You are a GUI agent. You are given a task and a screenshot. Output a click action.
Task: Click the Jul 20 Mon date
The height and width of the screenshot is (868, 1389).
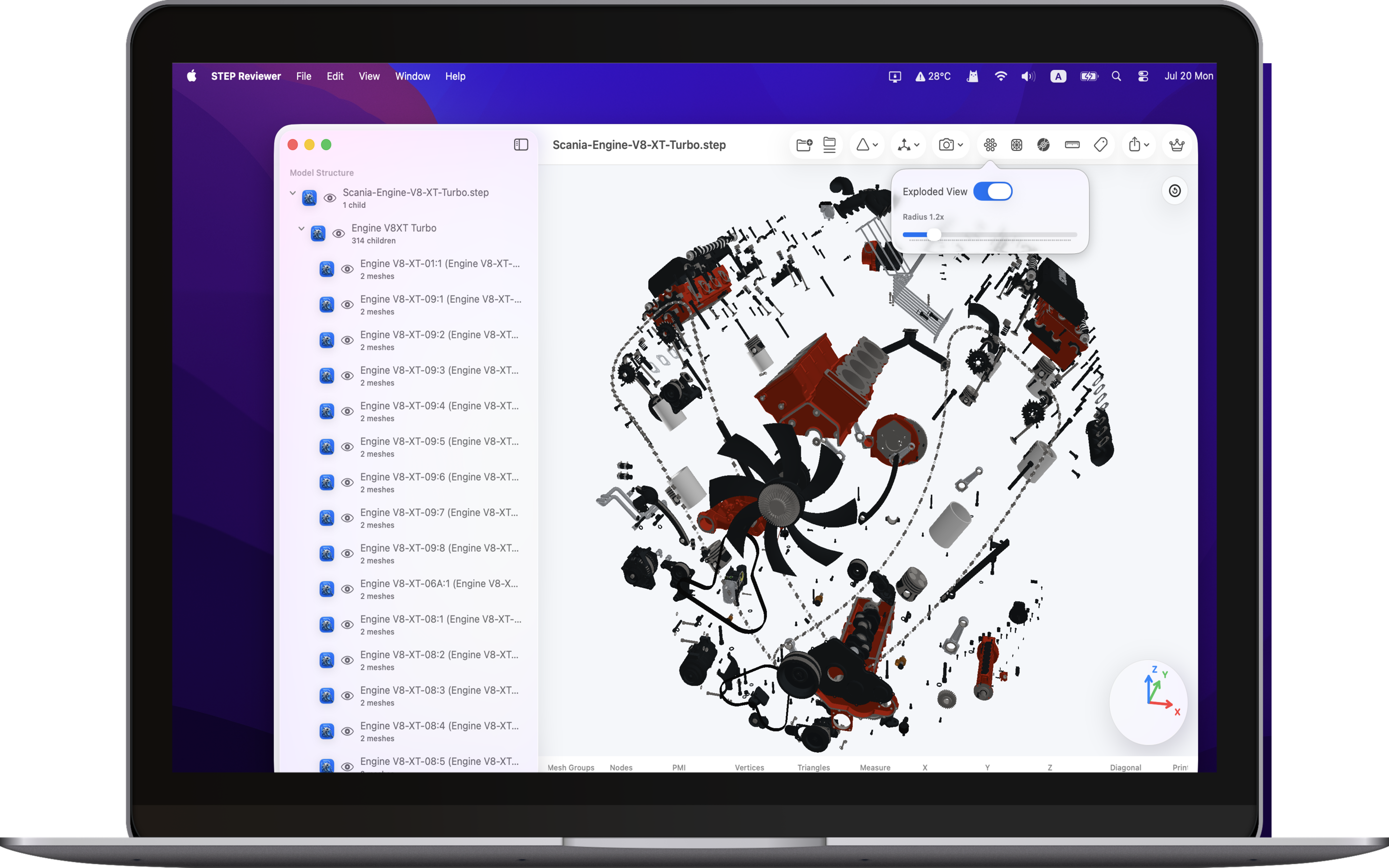(1189, 76)
